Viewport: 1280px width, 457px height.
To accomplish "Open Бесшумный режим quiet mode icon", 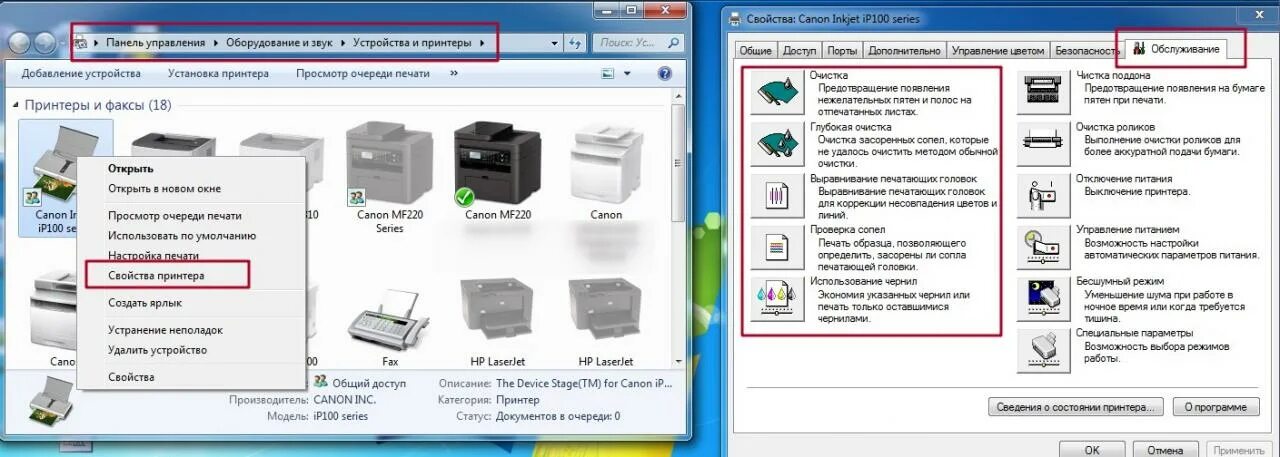I will point(1044,298).
